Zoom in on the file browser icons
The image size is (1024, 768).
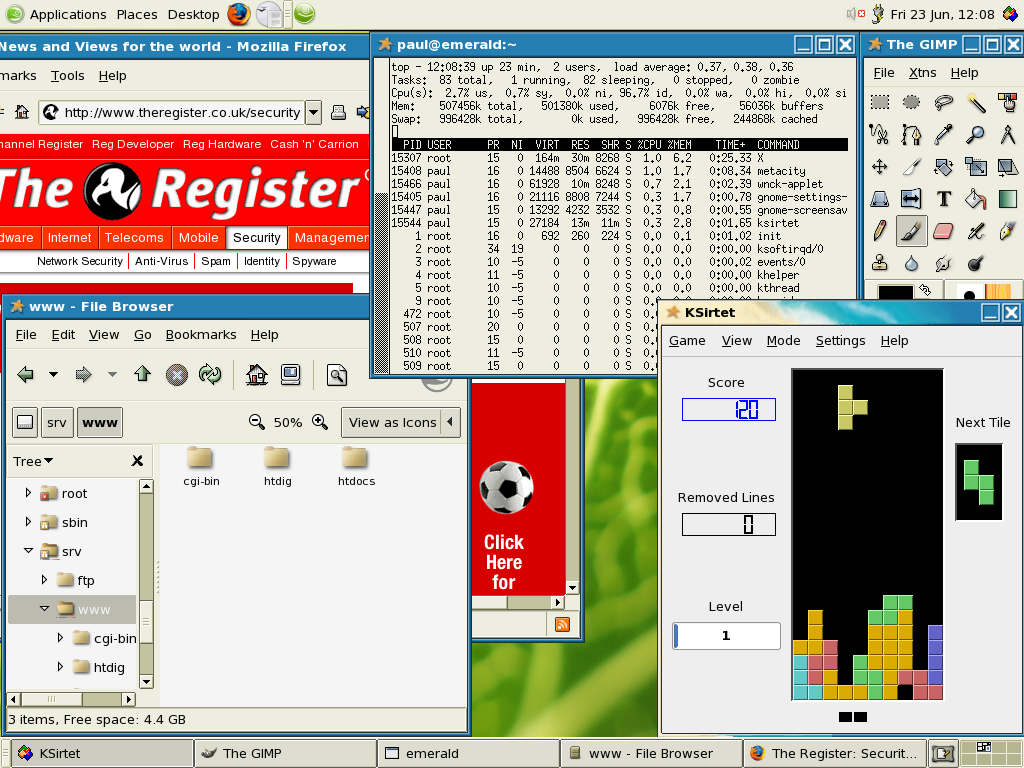pos(320,422)
